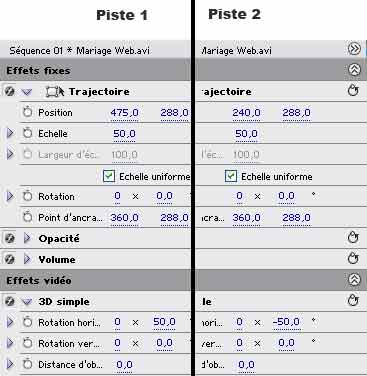This screenshot has width=367, height=376.
Task: Toggle the Opacité effect enable icon
Action: [x=10, y=238]
